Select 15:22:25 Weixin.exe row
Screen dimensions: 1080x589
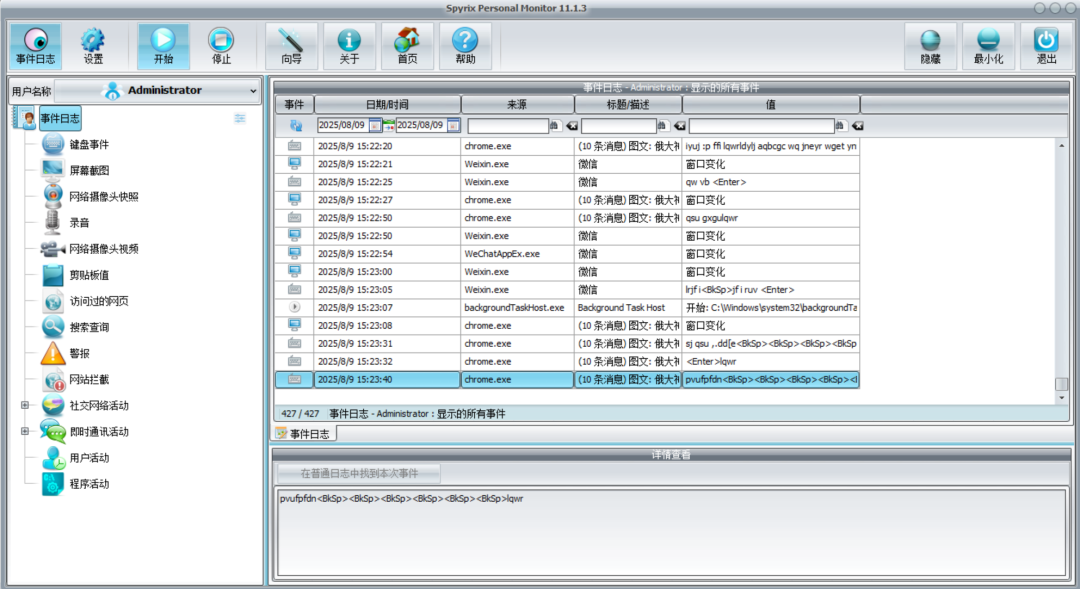tap(567, 183)
